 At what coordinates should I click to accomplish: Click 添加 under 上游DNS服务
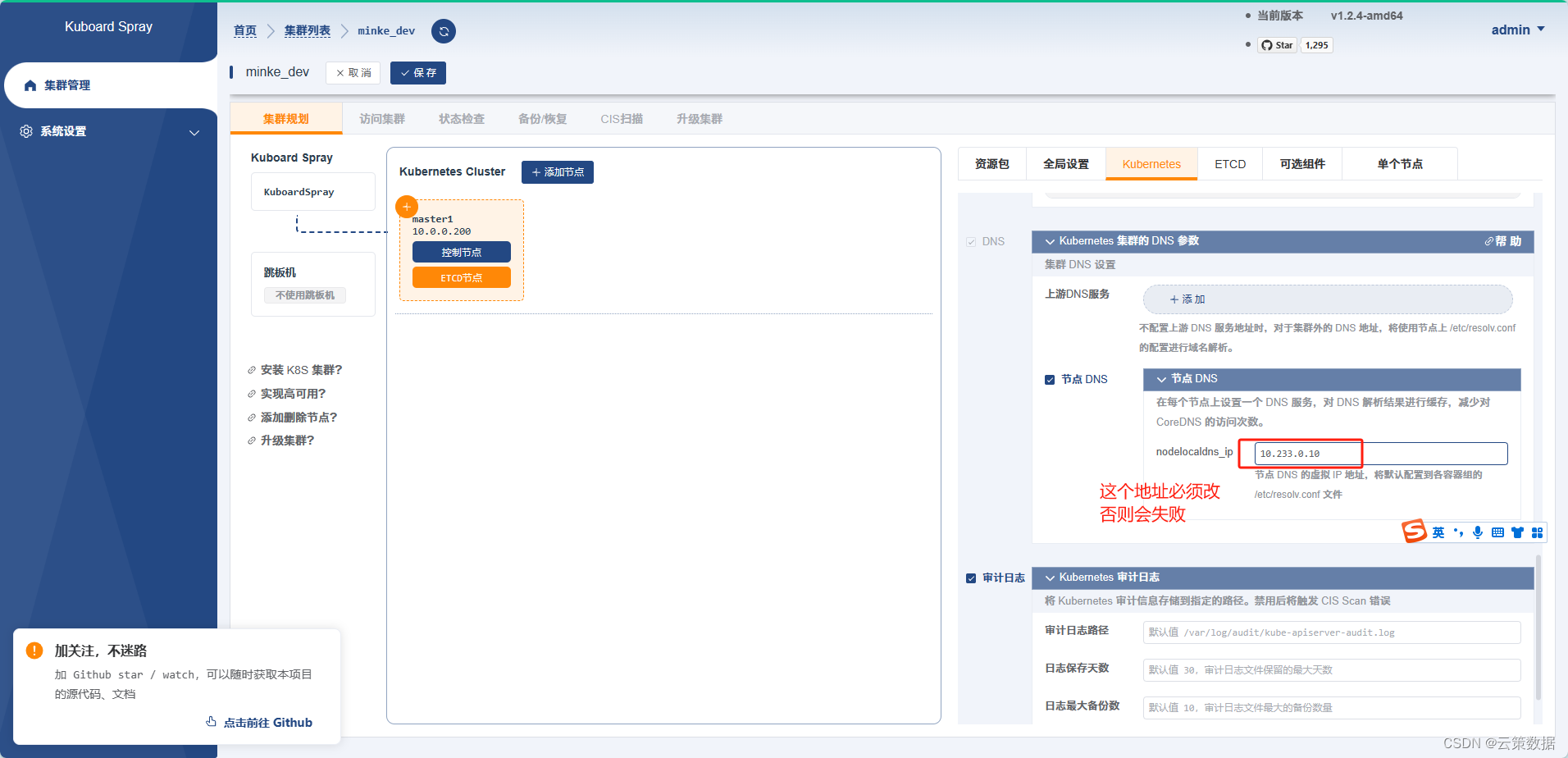click(1328, 299)
